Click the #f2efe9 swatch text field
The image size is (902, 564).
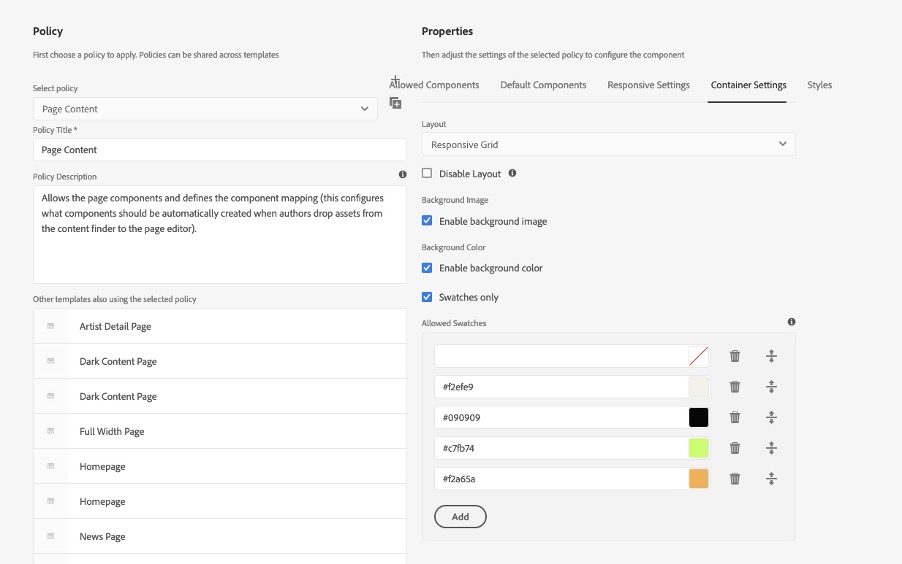click(561, 387)
